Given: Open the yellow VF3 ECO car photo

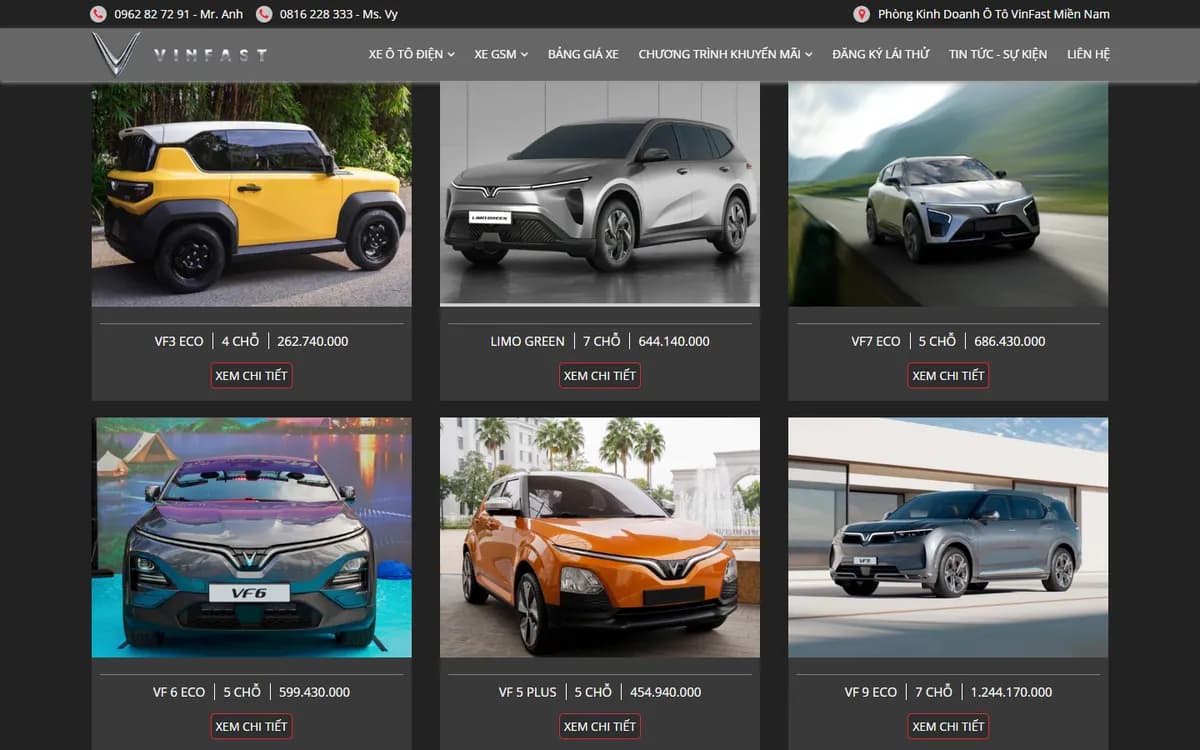Looking at the screenshot, I should pyautogui.click(x=251, y=194).
